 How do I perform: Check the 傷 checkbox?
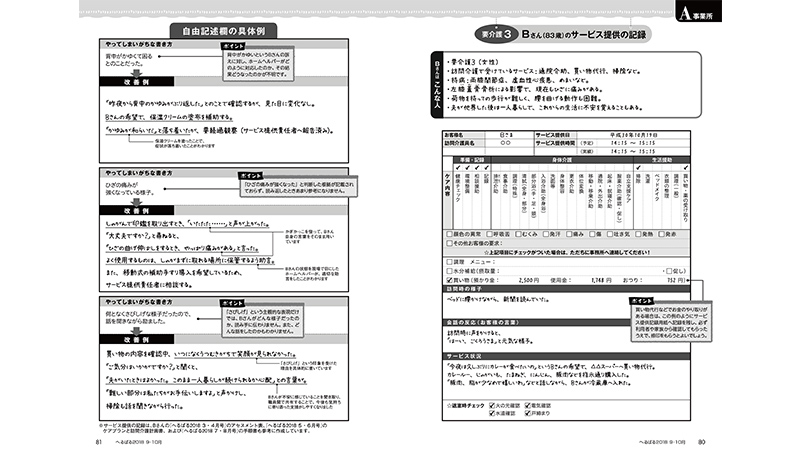pyautogui.click(x=592, y=234)
